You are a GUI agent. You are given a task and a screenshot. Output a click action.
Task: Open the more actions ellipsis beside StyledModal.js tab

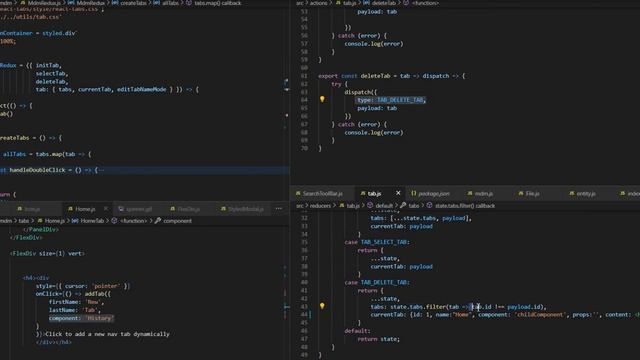click(279, 209)
